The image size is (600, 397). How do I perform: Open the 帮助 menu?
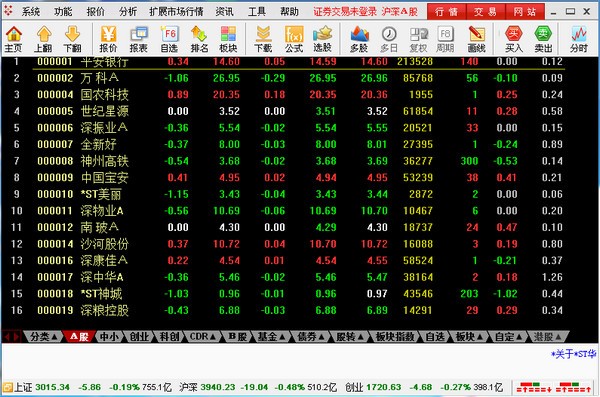point(289,11)
